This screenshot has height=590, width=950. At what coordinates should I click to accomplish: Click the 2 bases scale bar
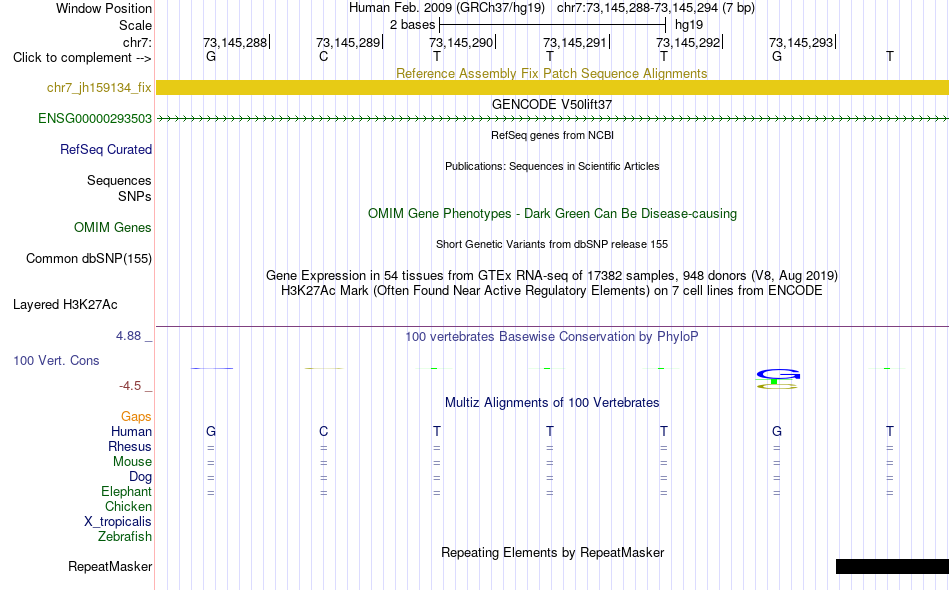pyautogui.click(x=553, y=25)
